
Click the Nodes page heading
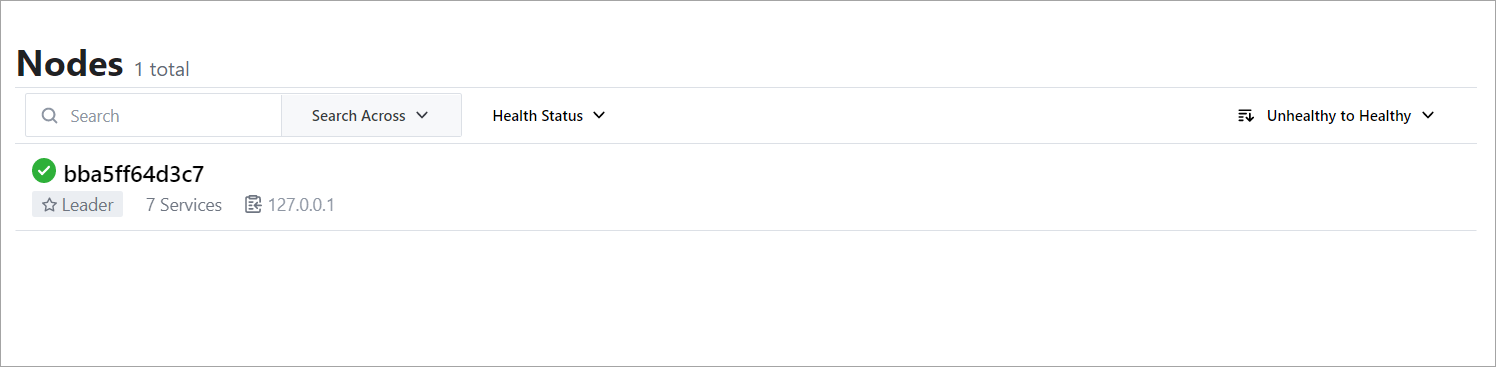(x=69, y=63)
